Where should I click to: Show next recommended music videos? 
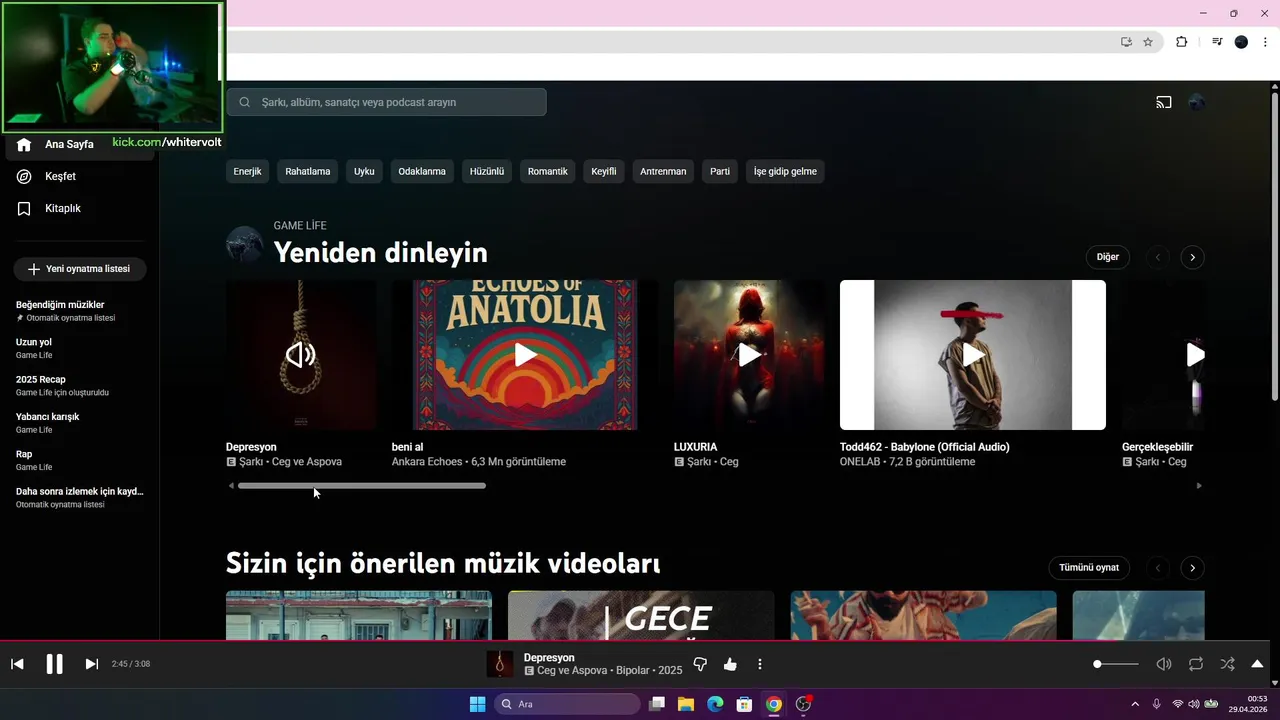point(1192,567)
